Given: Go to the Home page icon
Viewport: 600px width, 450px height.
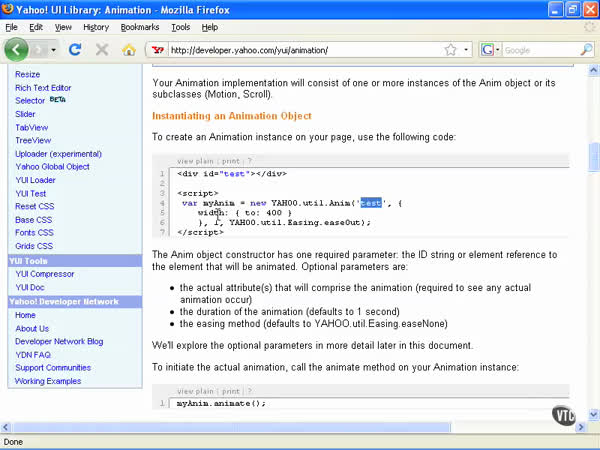Looking at the screenshot, I should (128, 49).
